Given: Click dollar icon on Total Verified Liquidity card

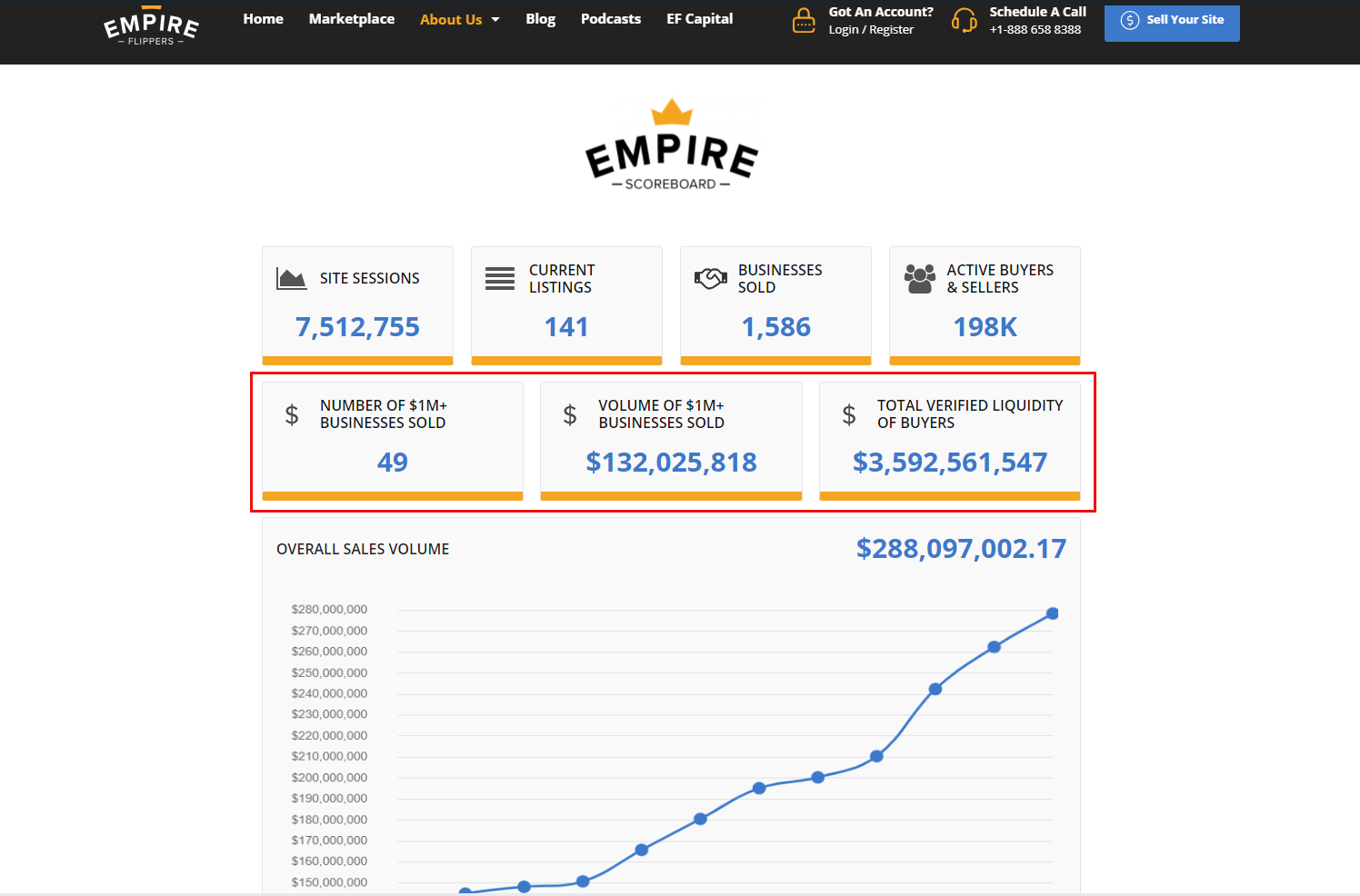Looking at the screenshot, I should 849,414.
